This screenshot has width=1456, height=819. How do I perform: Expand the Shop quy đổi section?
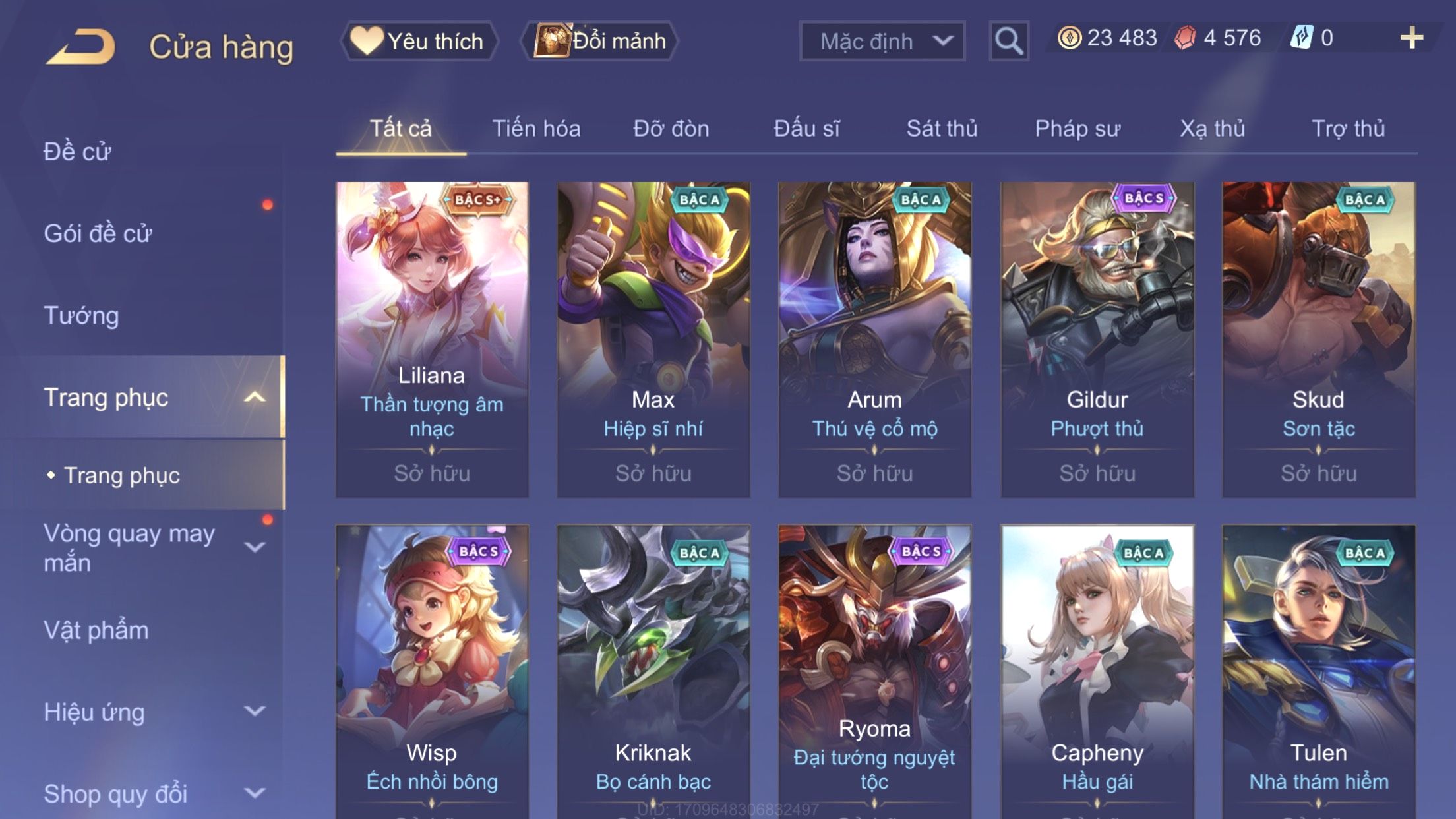tap(255, 793)
